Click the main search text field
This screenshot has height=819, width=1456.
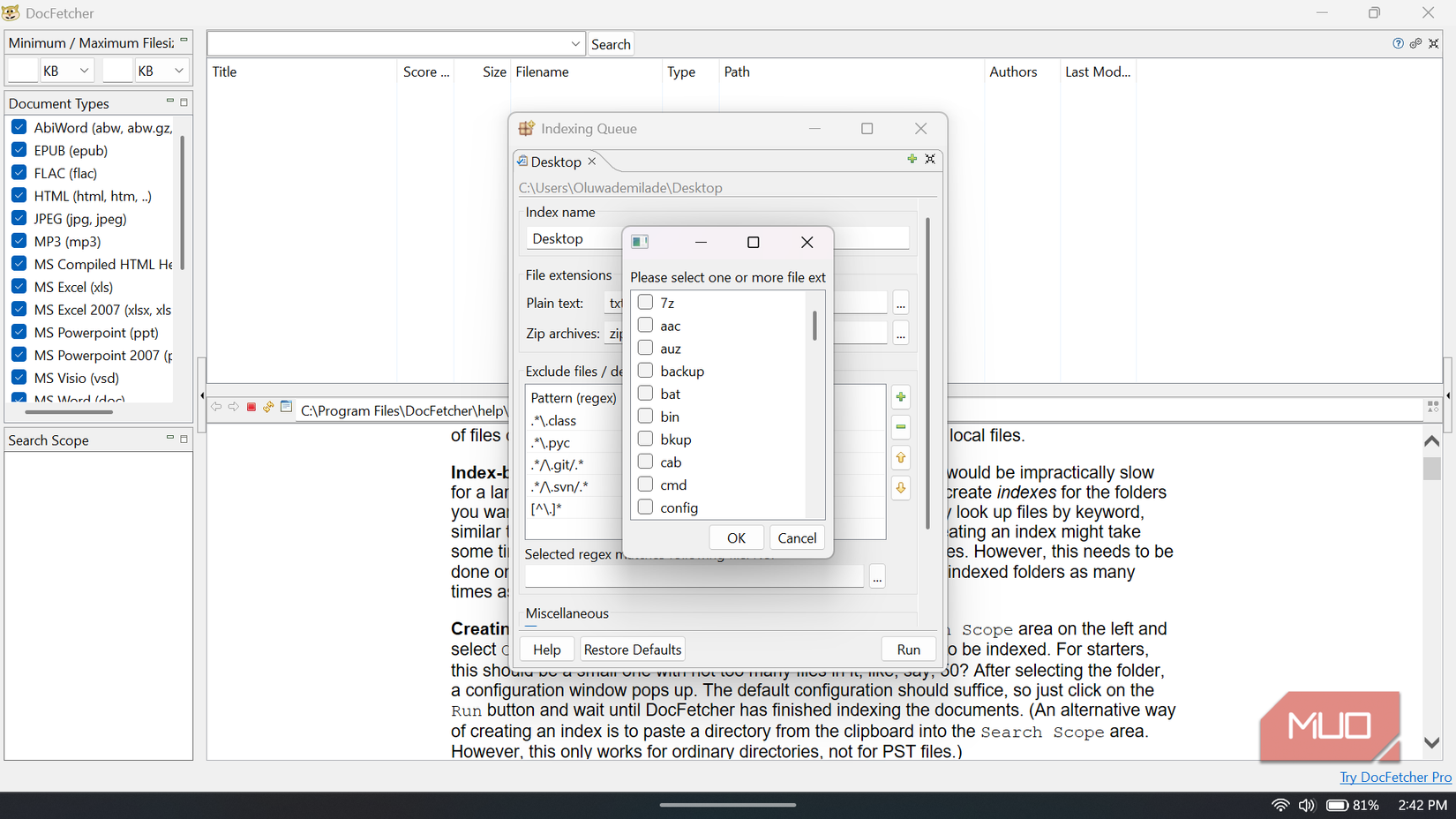[388, 44]
